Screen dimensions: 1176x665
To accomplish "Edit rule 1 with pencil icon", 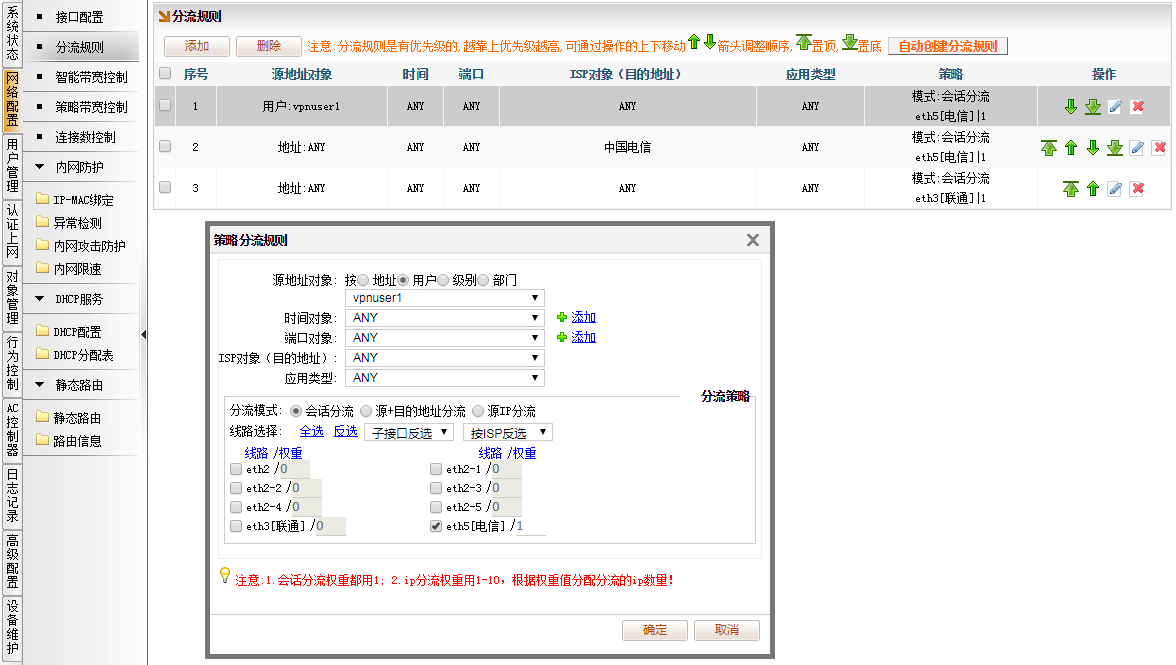I will 1115,107.
